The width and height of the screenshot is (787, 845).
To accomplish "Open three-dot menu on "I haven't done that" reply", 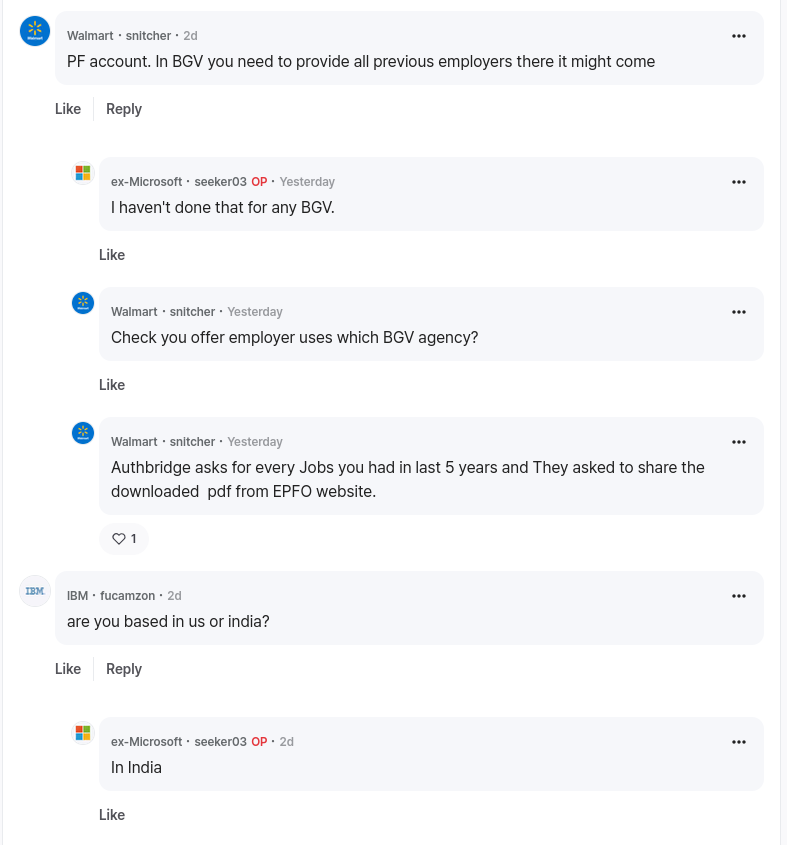I will click(738, 182).
